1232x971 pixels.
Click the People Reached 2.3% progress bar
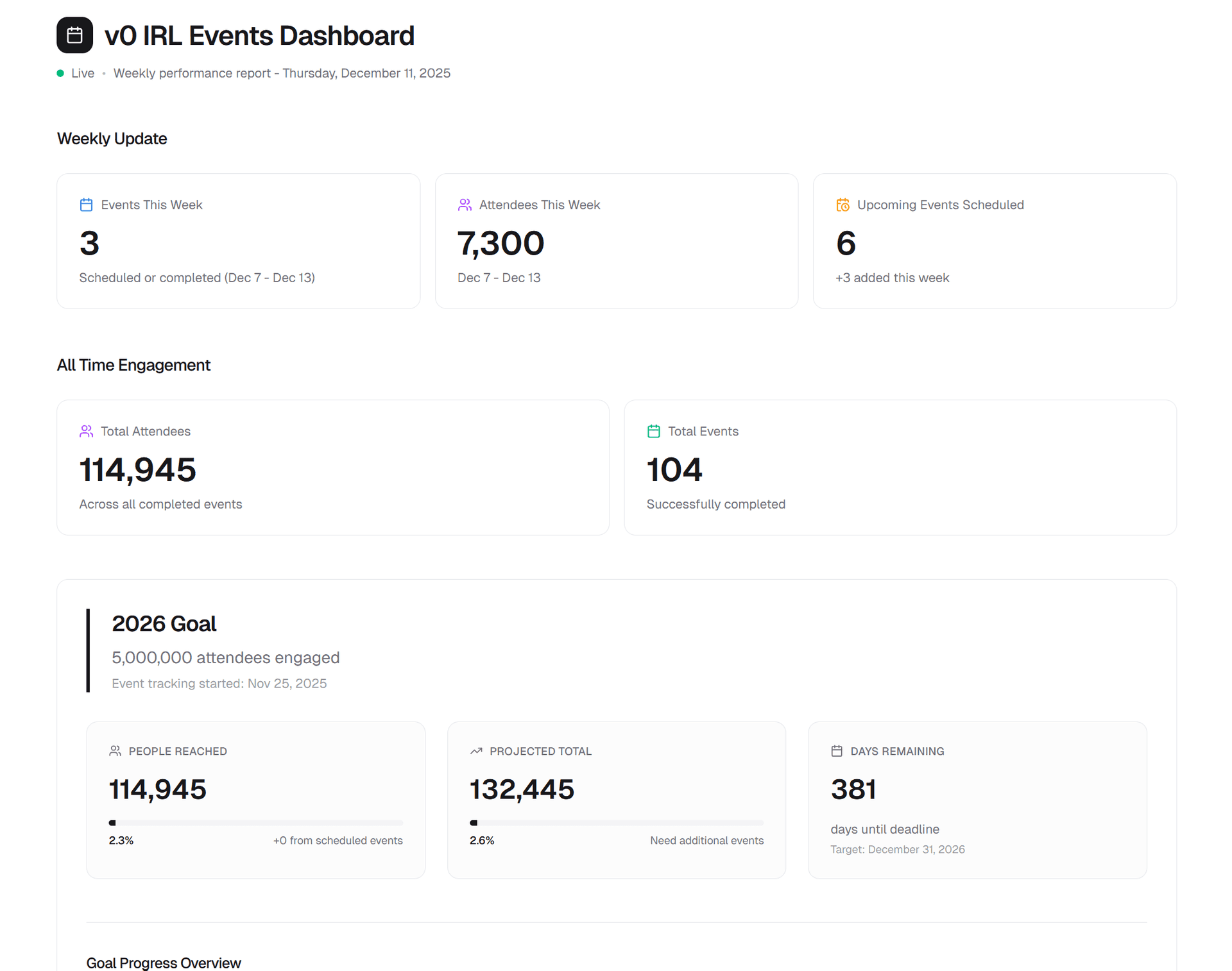(x=255, y=823)
